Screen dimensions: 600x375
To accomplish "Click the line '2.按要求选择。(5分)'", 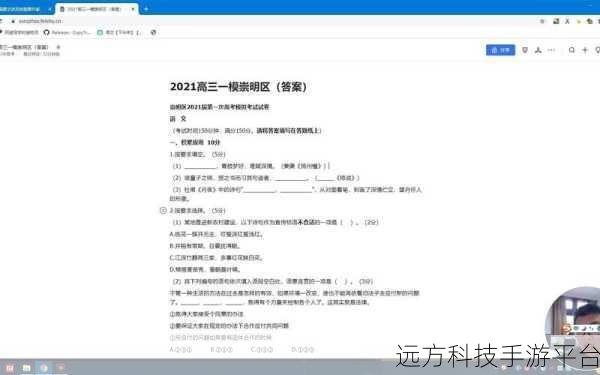I will (x=197, y=210).
